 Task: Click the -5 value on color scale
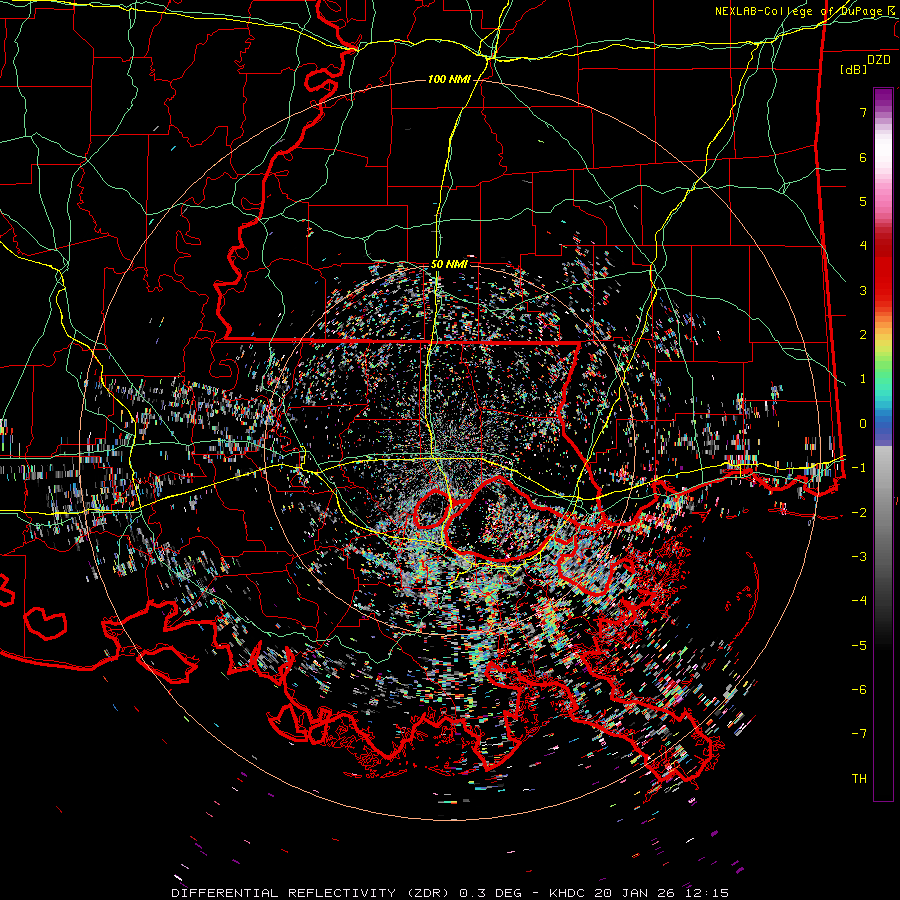[859, 645]
